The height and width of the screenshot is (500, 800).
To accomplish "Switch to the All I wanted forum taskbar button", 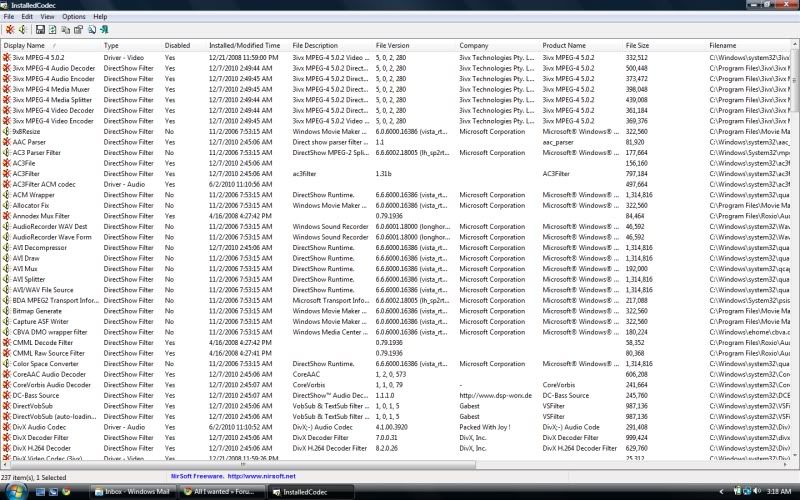I will 223,492.
